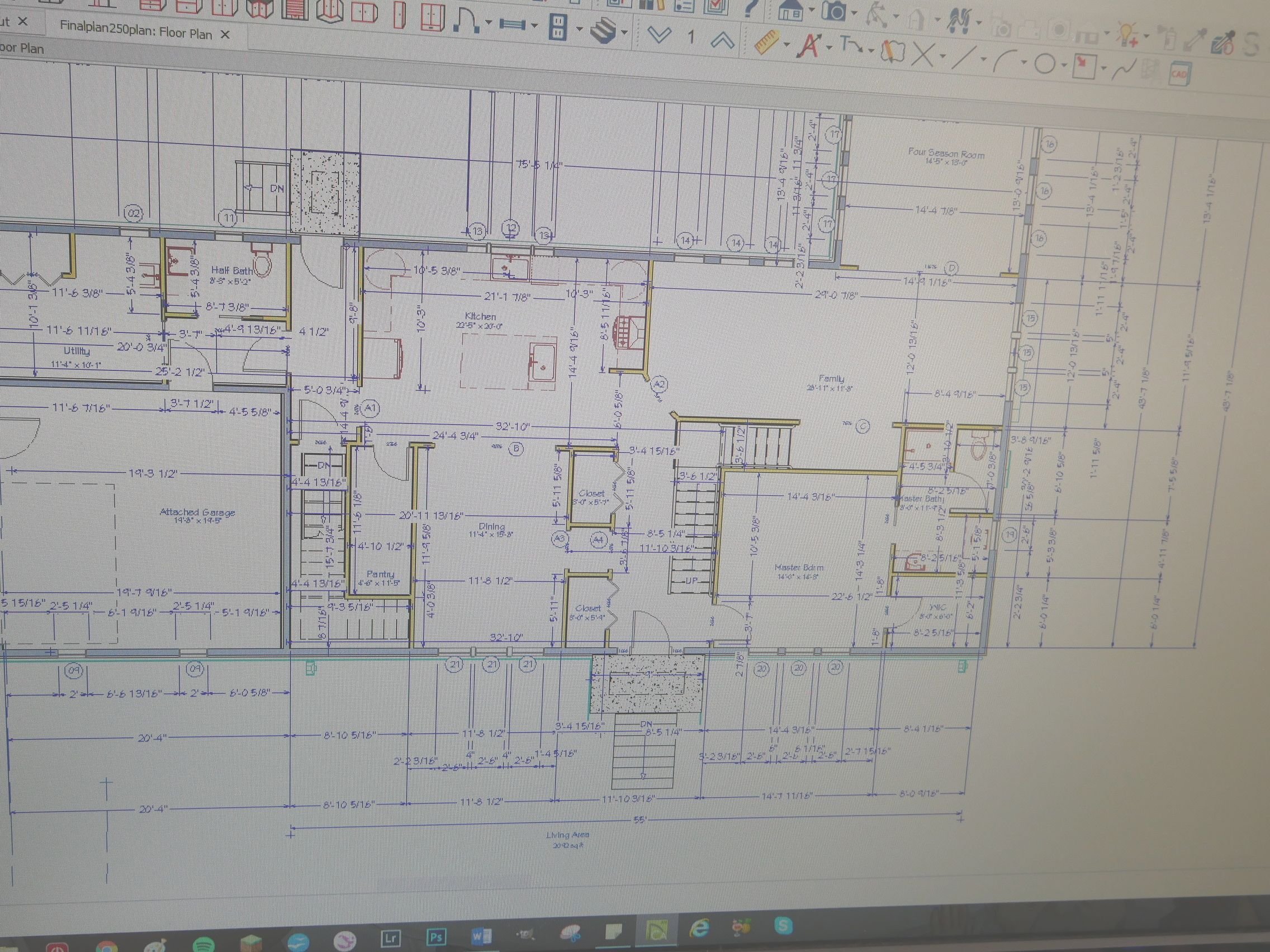Switch to Finalplan250plan: Floor Plan tab
Viewport: 1270px width, 952px height.
click(136, 30)
